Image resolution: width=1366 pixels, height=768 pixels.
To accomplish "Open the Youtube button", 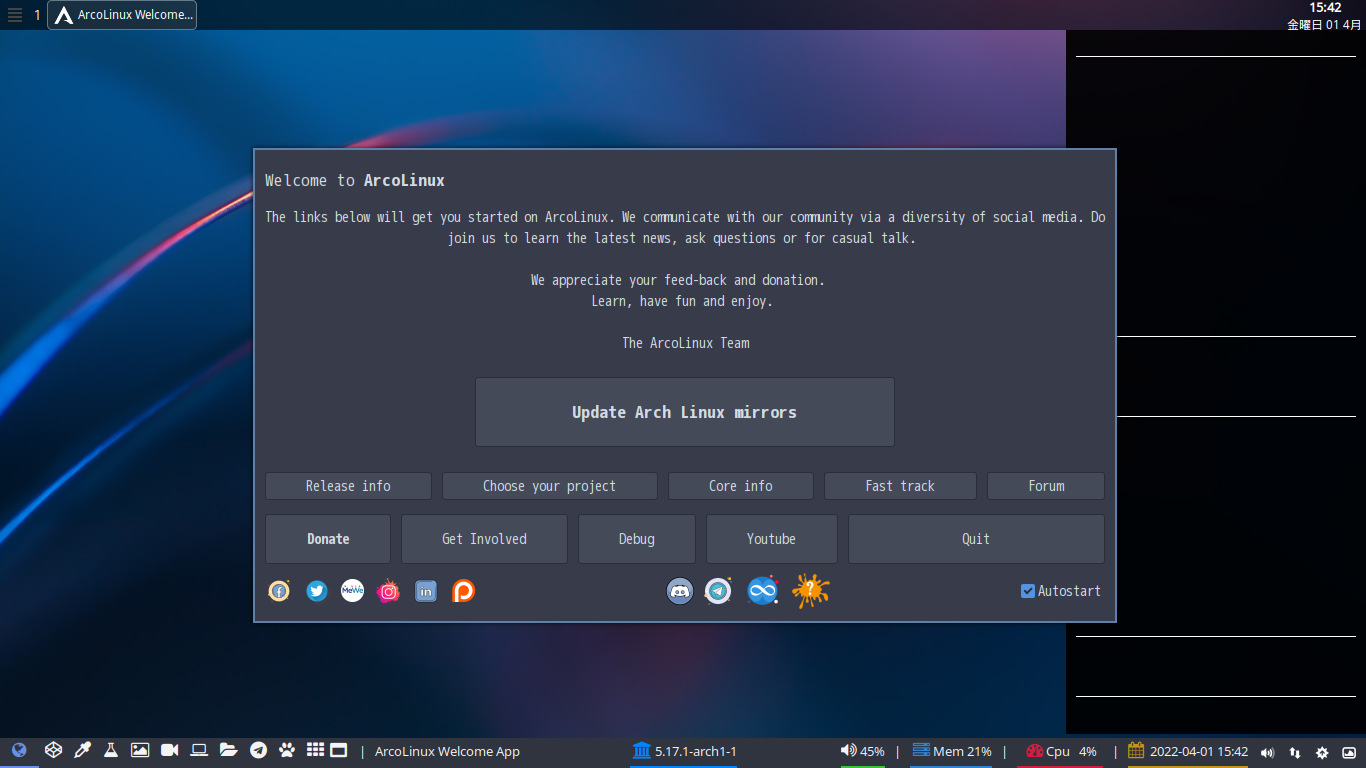I will [772, 539].
